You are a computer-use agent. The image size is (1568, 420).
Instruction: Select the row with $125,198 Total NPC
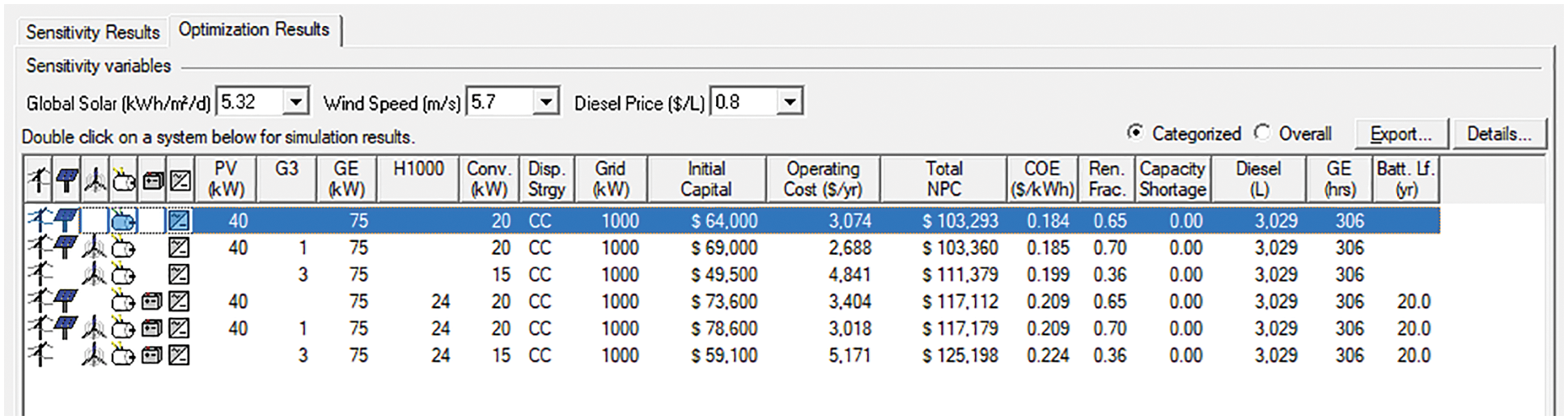coord(960,355)
